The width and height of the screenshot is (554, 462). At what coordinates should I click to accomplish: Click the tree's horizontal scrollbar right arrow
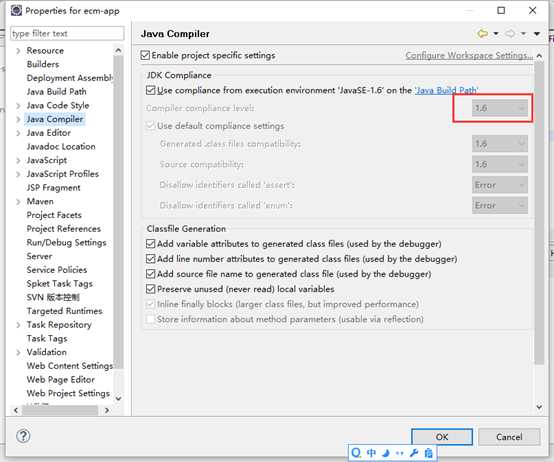click(x=107, y=410)
